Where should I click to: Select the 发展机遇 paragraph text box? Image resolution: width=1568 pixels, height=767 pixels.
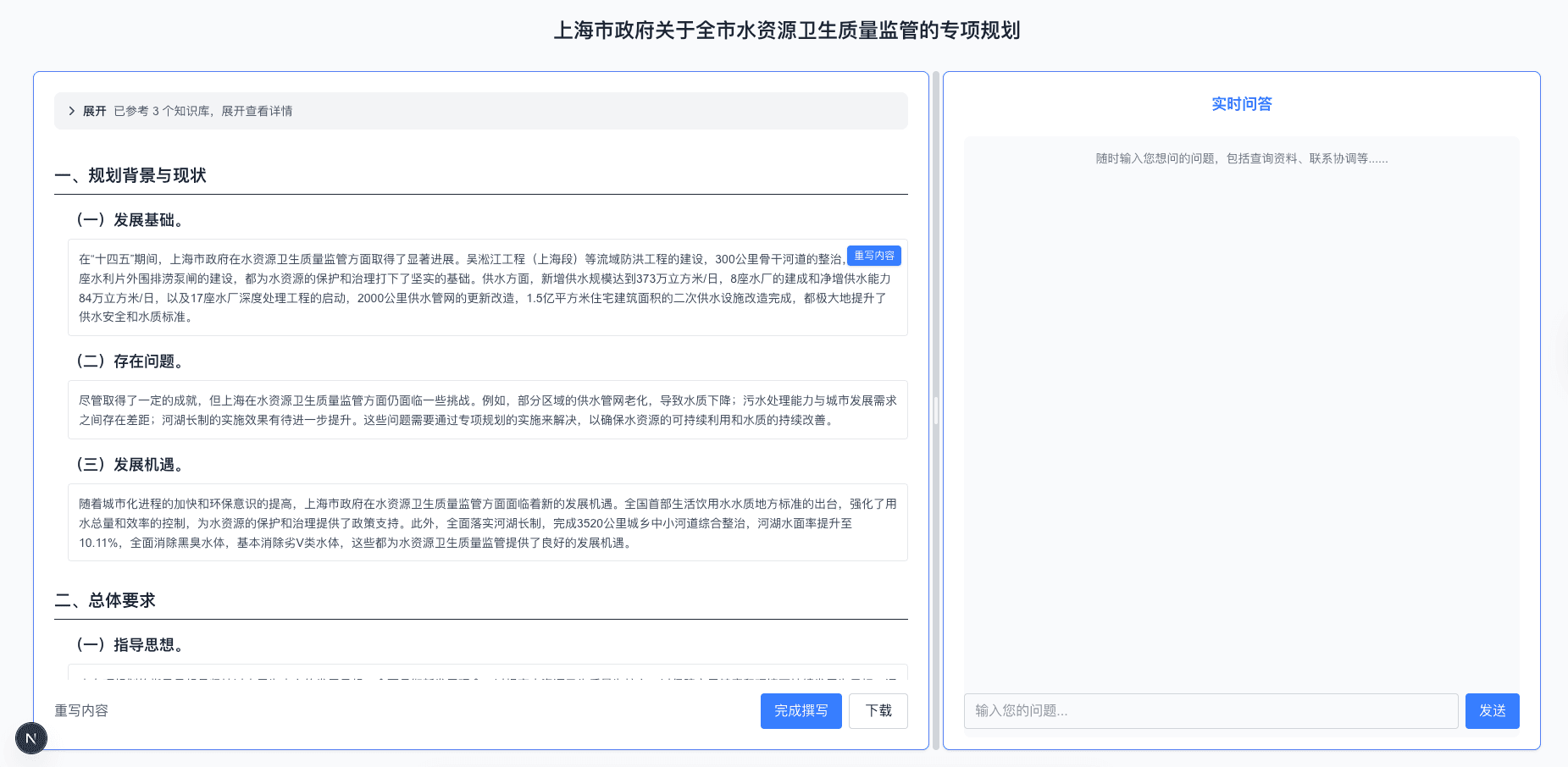tap(487, 523)
